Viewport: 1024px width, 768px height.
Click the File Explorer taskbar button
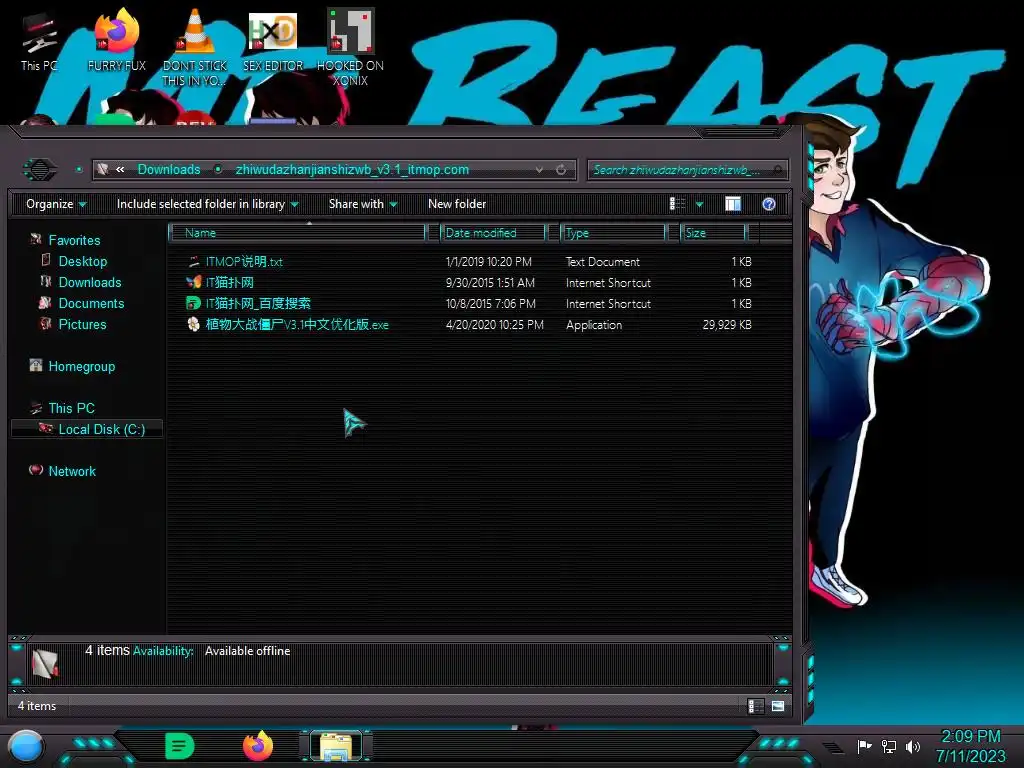(x=336, y=746)
